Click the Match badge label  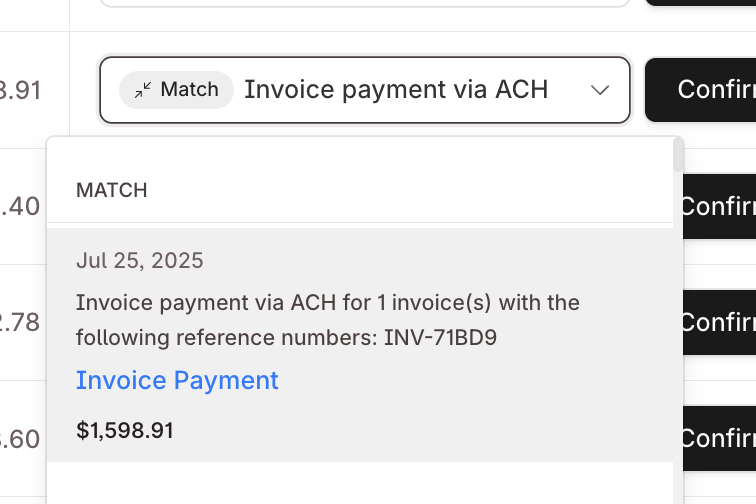tap(189, 90)
